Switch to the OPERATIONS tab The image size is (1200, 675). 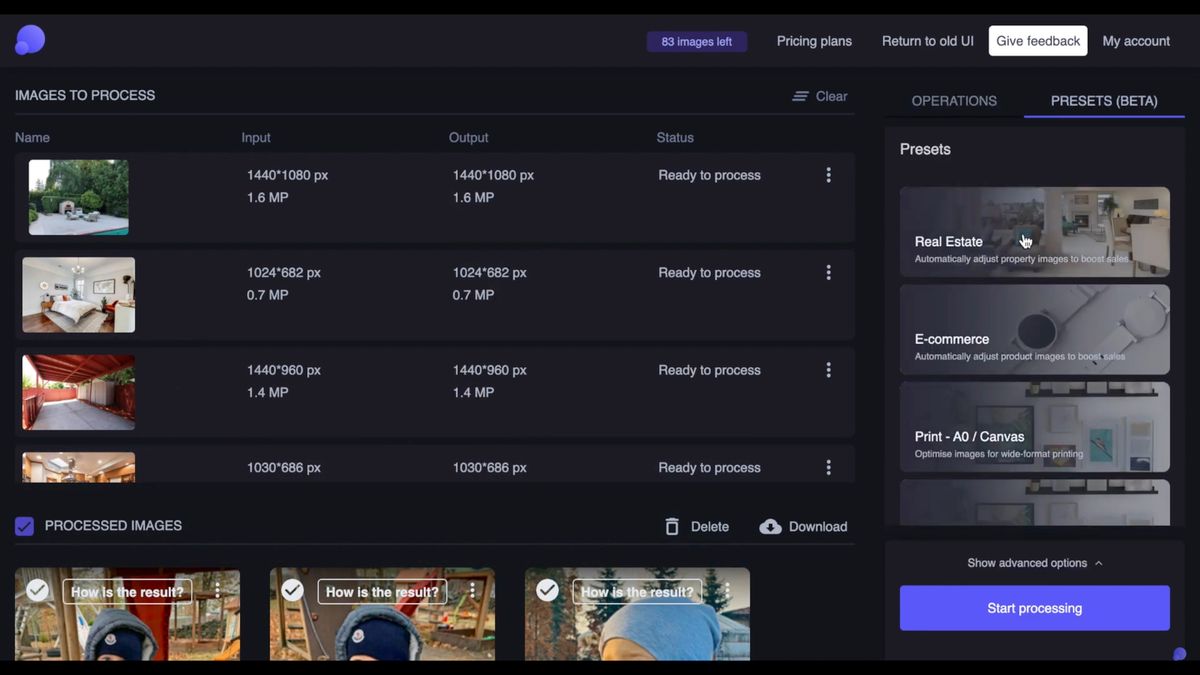tap(954, 101)
